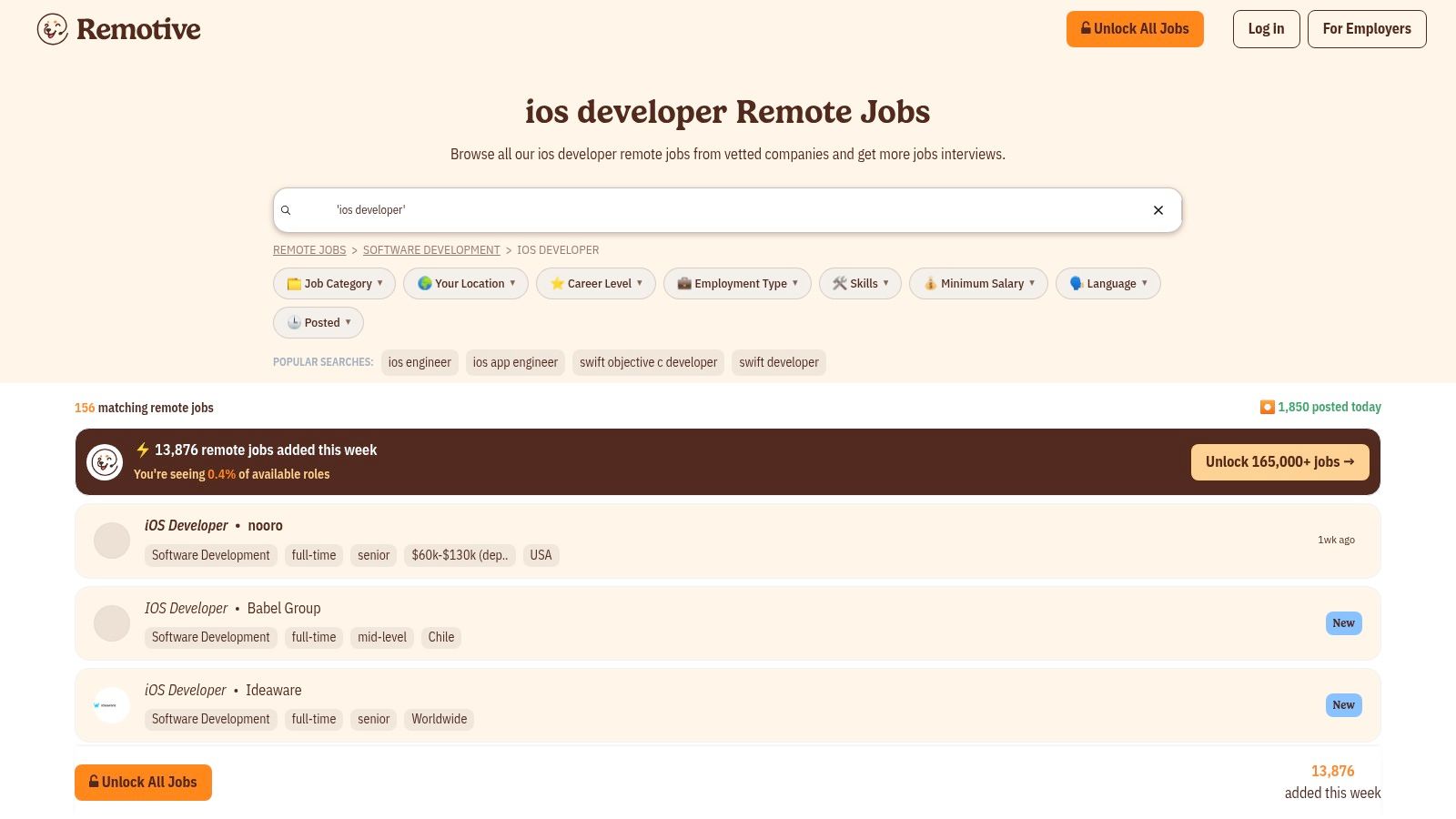Click the lightning bolt icon in banner

pos(143,450)
